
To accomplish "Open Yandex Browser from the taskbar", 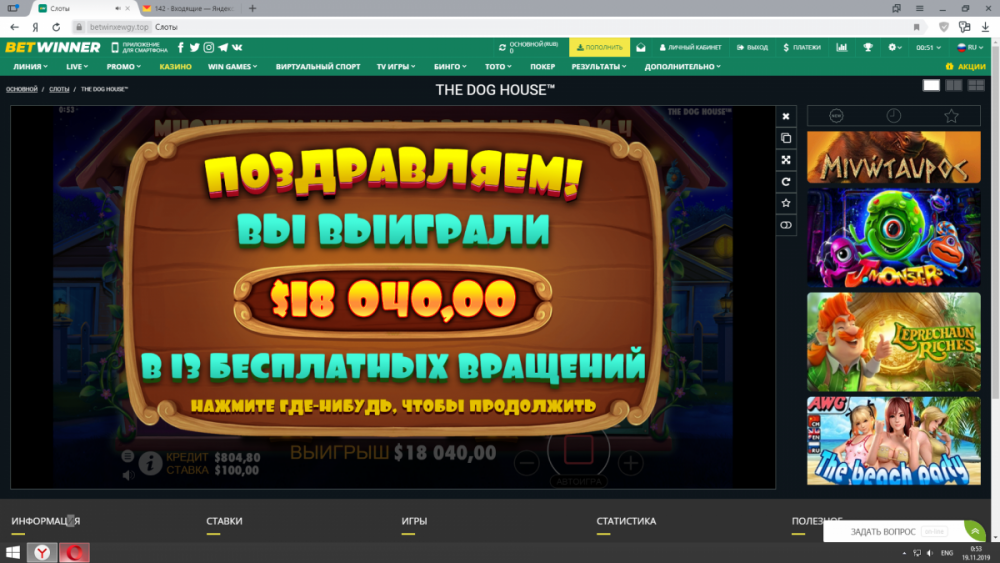I will pos(42,552).
